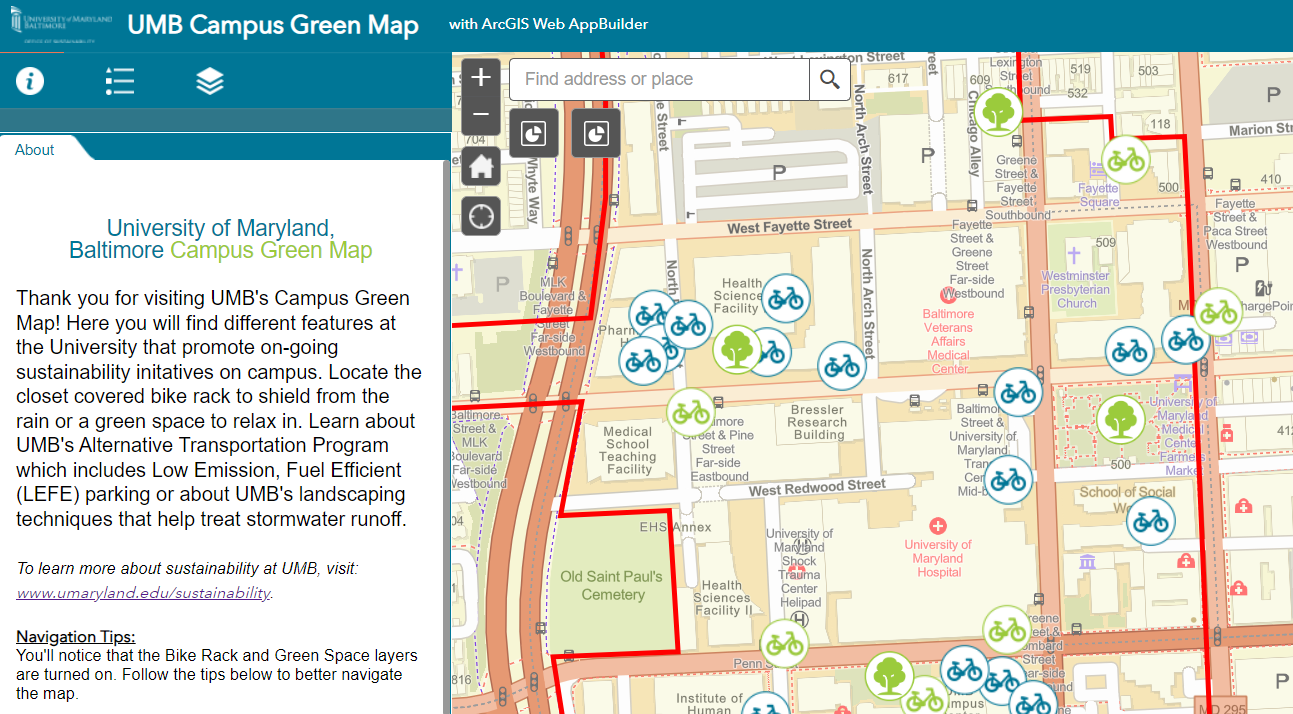Select blue bike marker at School of Social Work

click(x=1151, y=521)
